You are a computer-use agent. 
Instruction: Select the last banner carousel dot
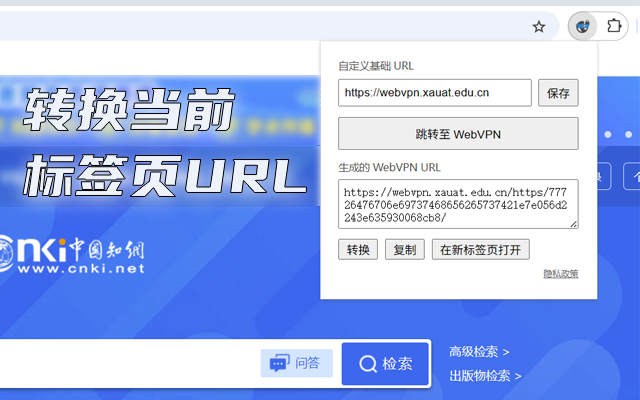(x=629, y=134)
